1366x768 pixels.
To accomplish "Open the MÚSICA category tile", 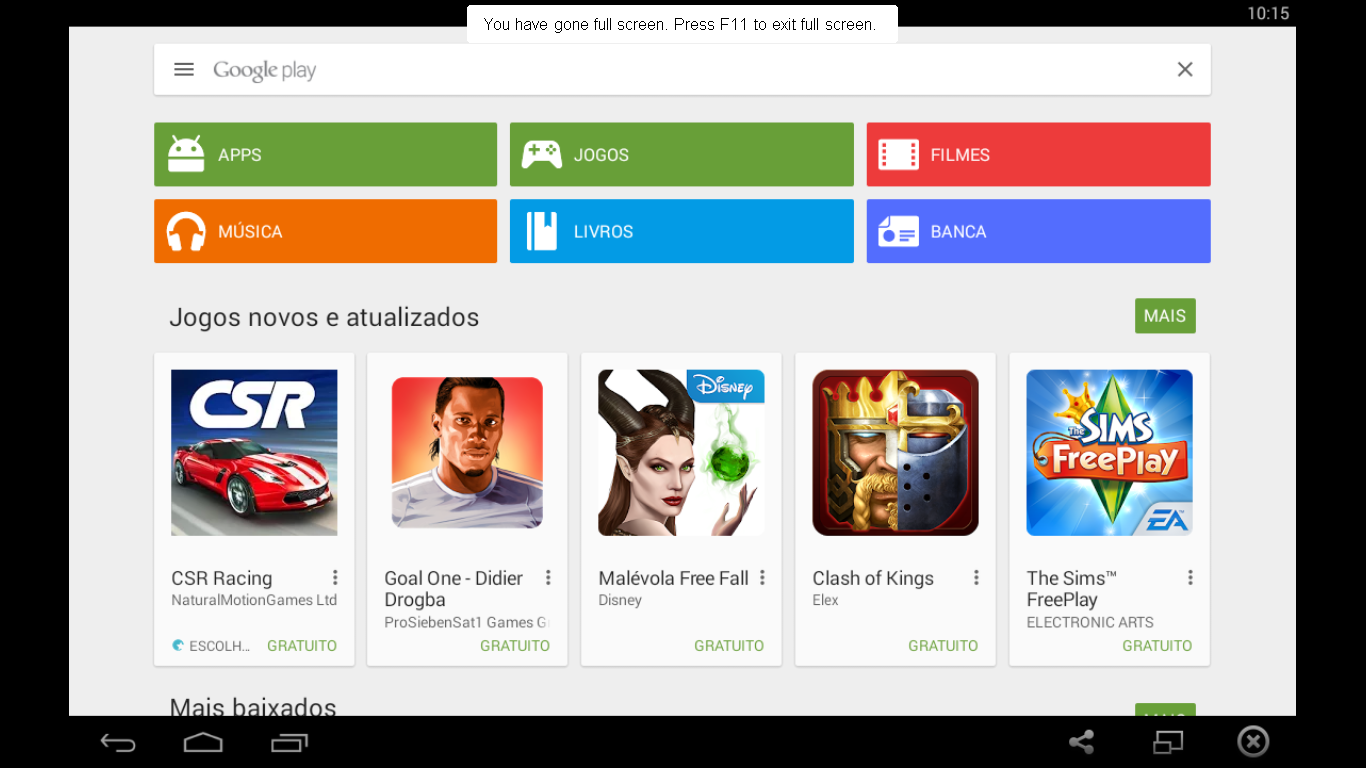I will click(325, 231).
